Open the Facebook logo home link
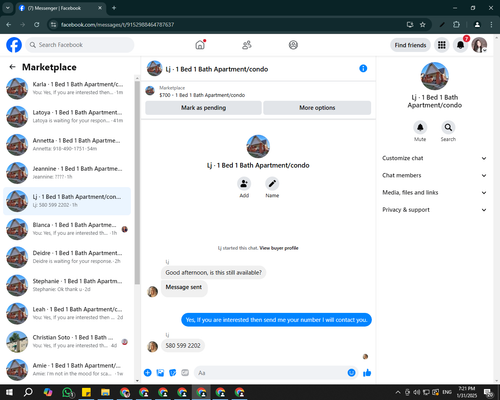Screen dimensions: 500x400 click(x=14, y=45)
